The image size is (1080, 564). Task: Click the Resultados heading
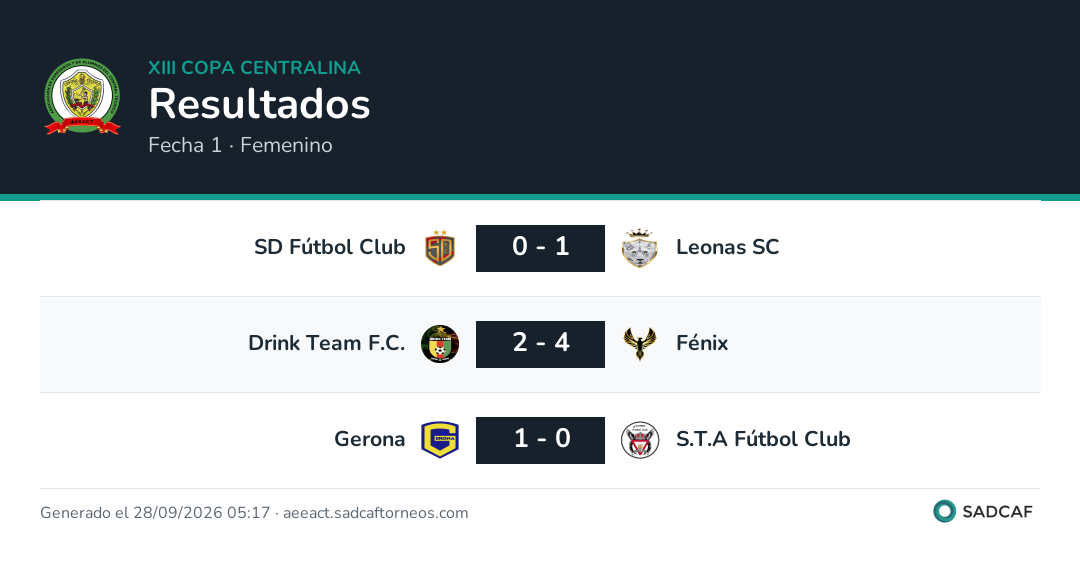260,104
